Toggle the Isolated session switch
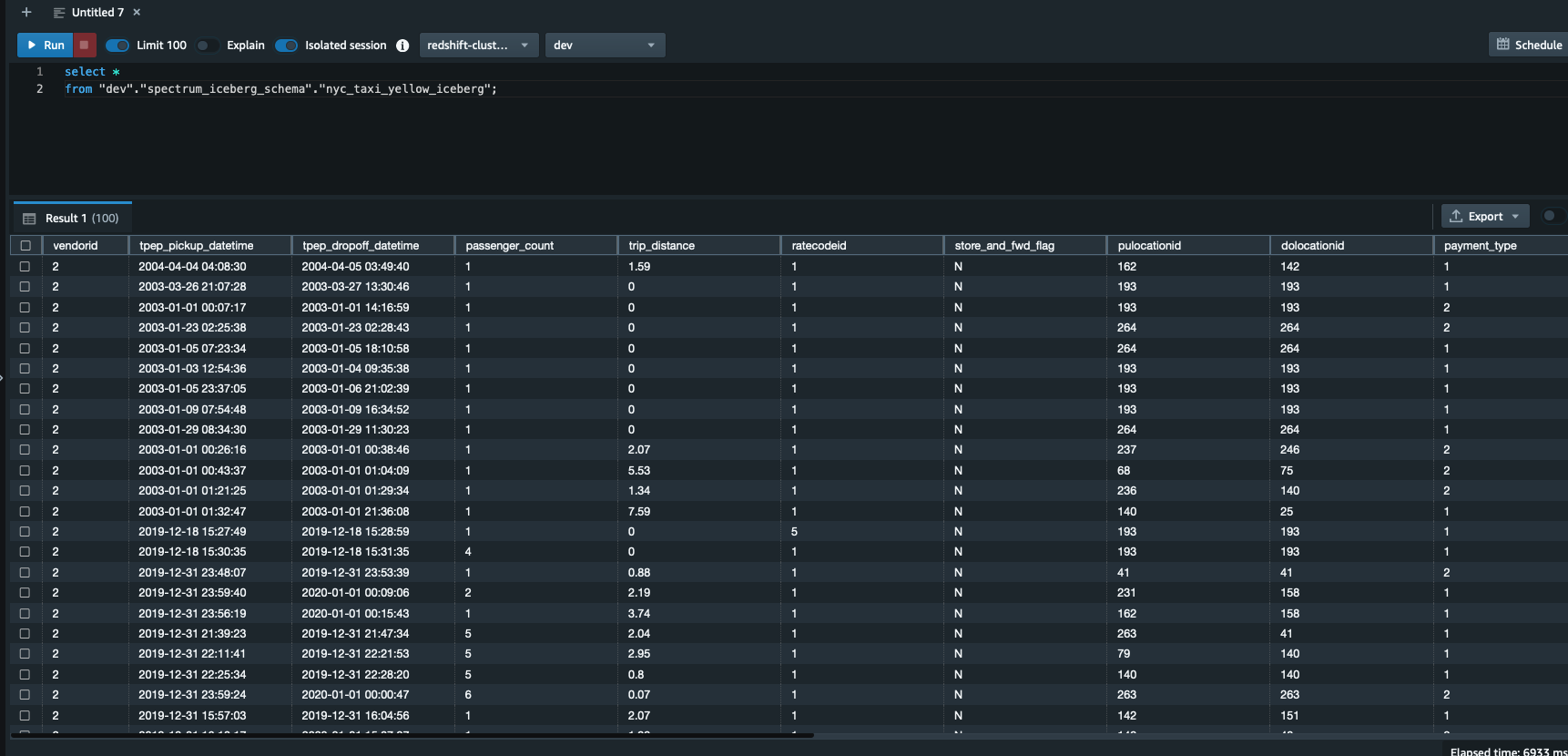 click(286, 46)
